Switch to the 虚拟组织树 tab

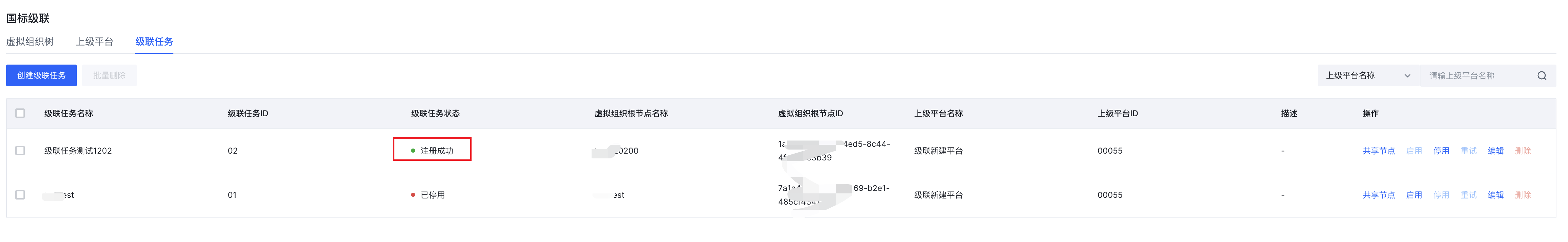(30, 42)
